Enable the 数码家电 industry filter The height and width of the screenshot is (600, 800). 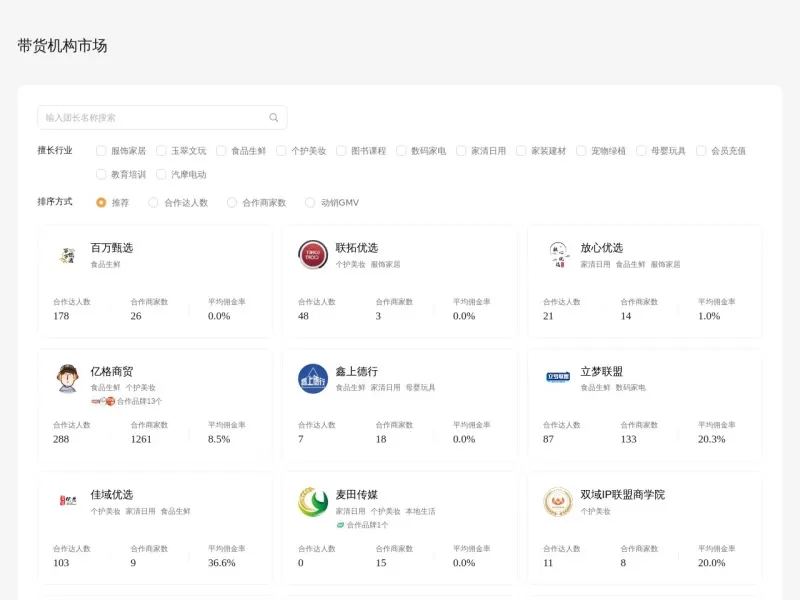click(402, 150)
